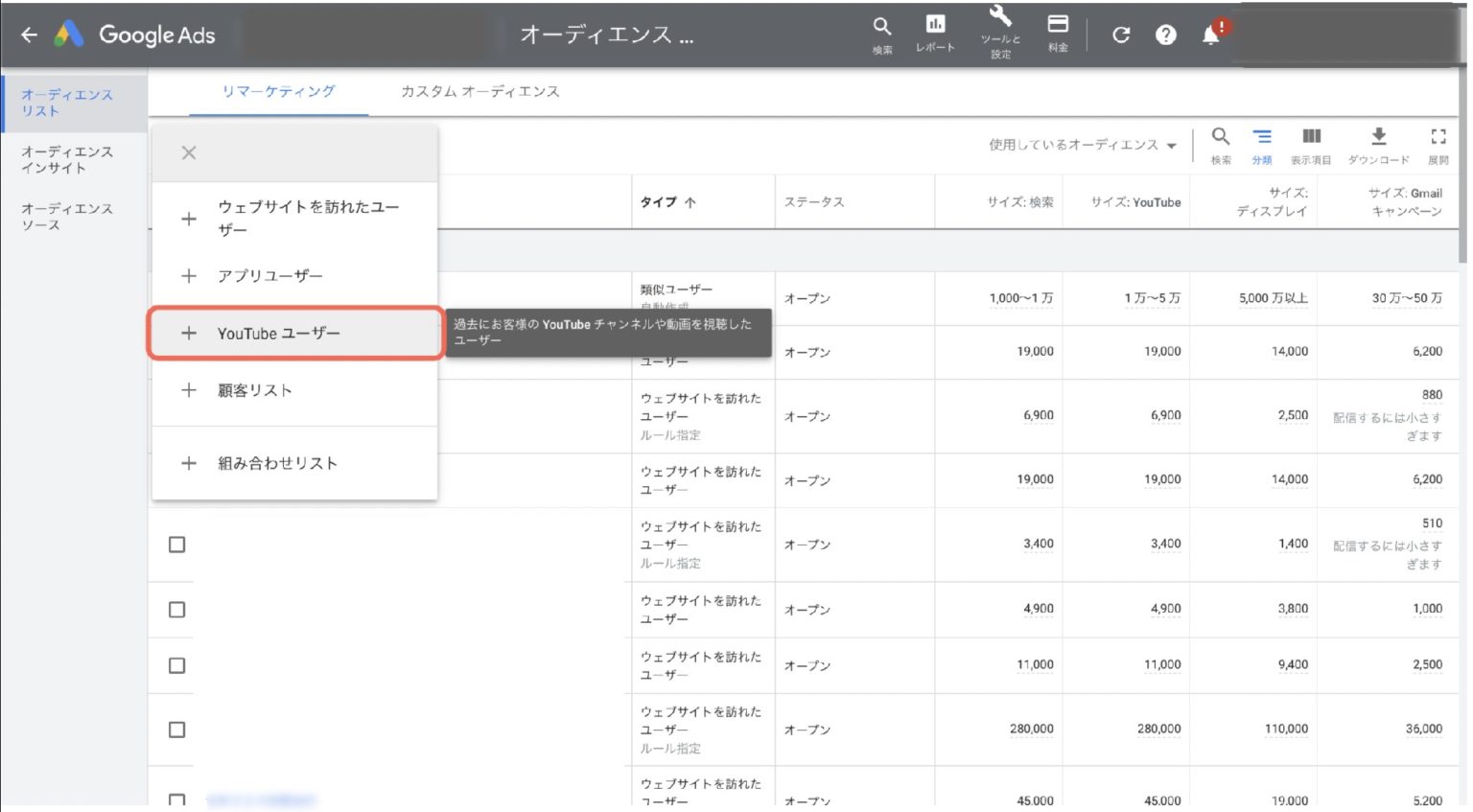Screen dimensions: 1473x812
Task: Check the checkbox in the 280,000 size row
Action: tap(177, 730)
